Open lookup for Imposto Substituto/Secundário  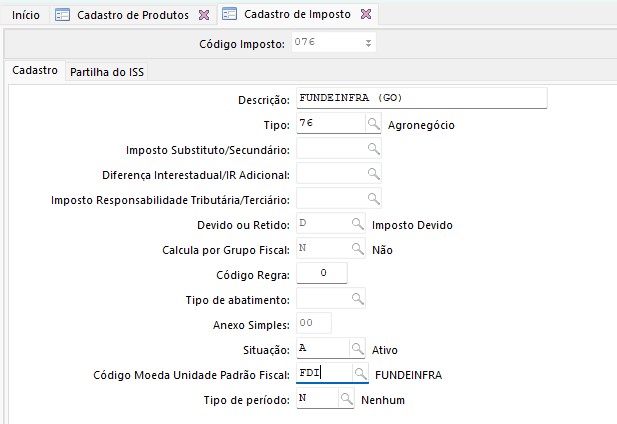tap(373, 149)
